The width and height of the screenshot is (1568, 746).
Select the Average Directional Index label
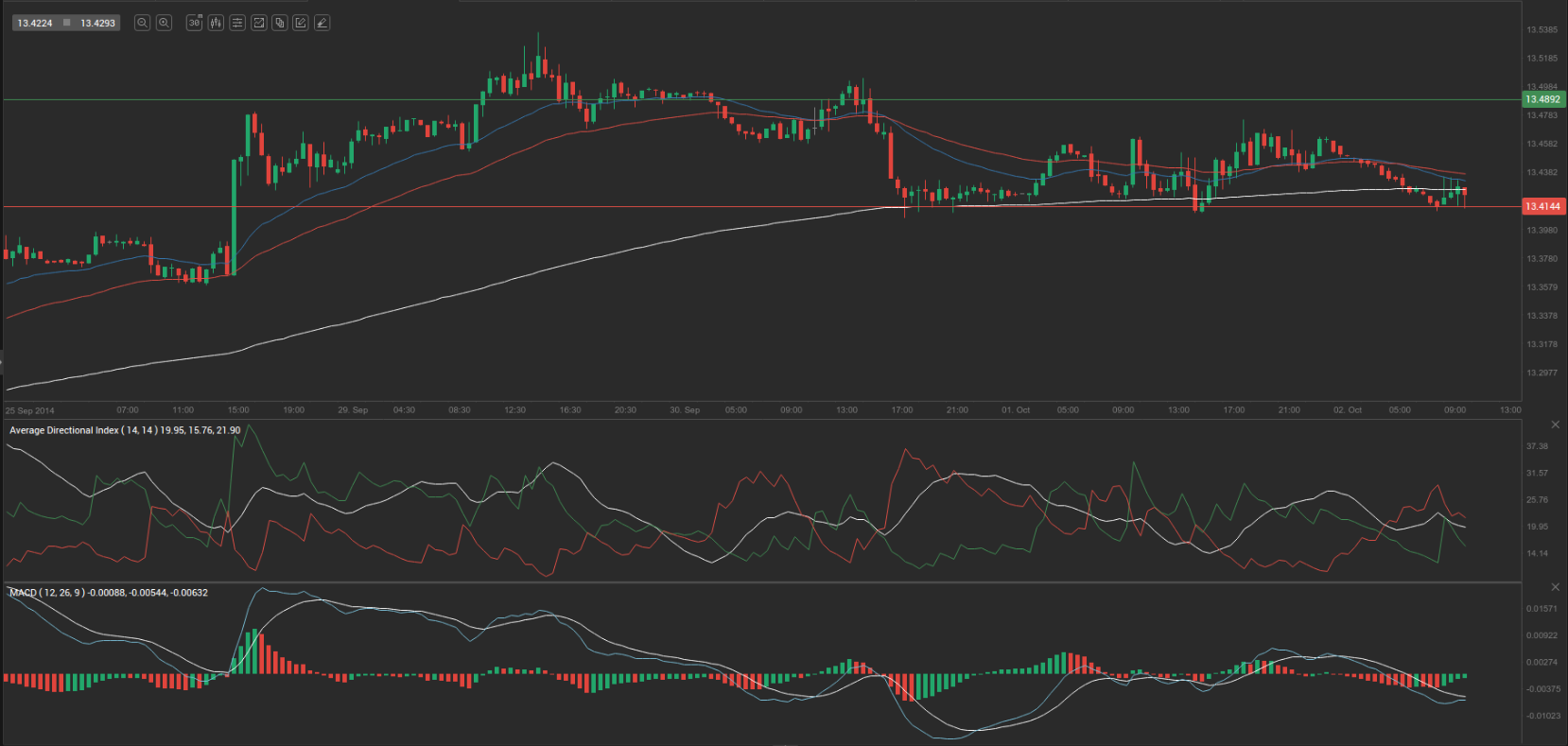click(64, 430)
